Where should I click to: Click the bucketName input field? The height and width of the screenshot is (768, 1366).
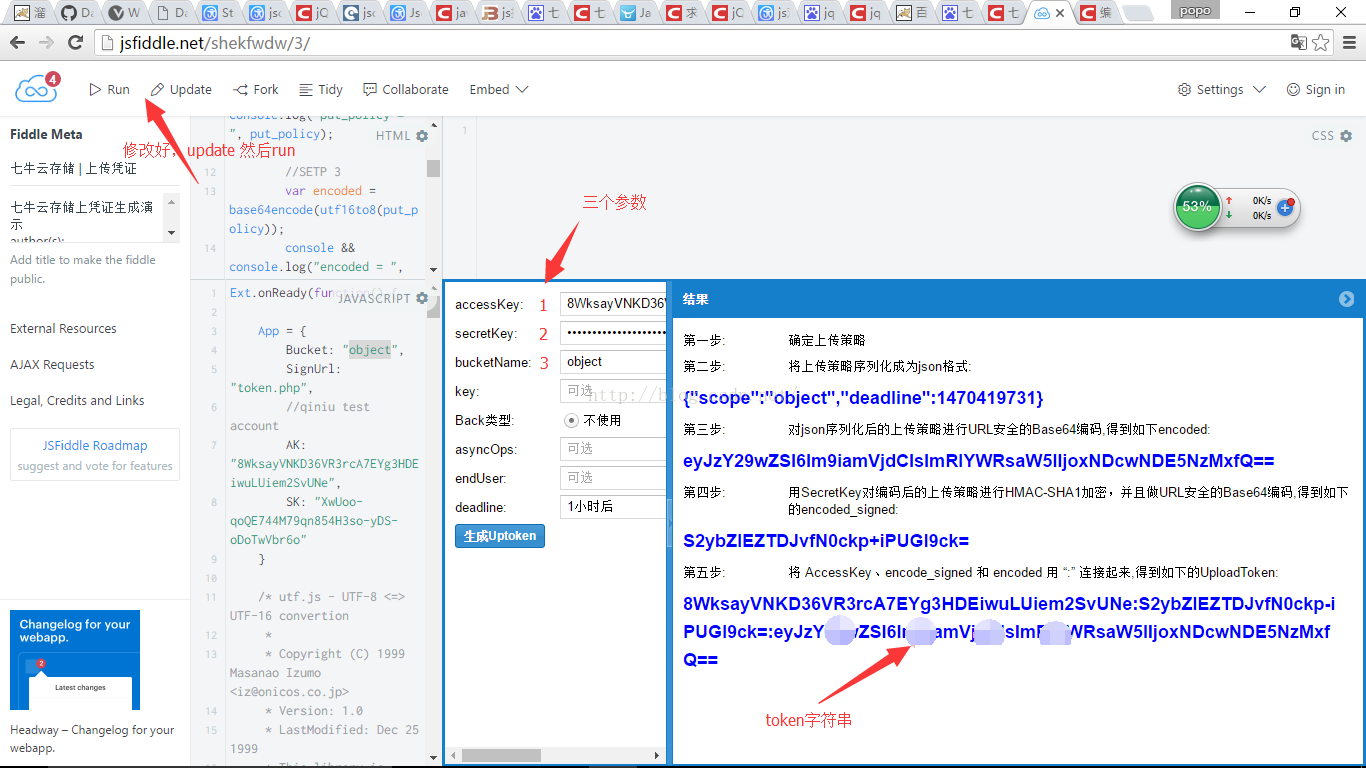(613, 362)
